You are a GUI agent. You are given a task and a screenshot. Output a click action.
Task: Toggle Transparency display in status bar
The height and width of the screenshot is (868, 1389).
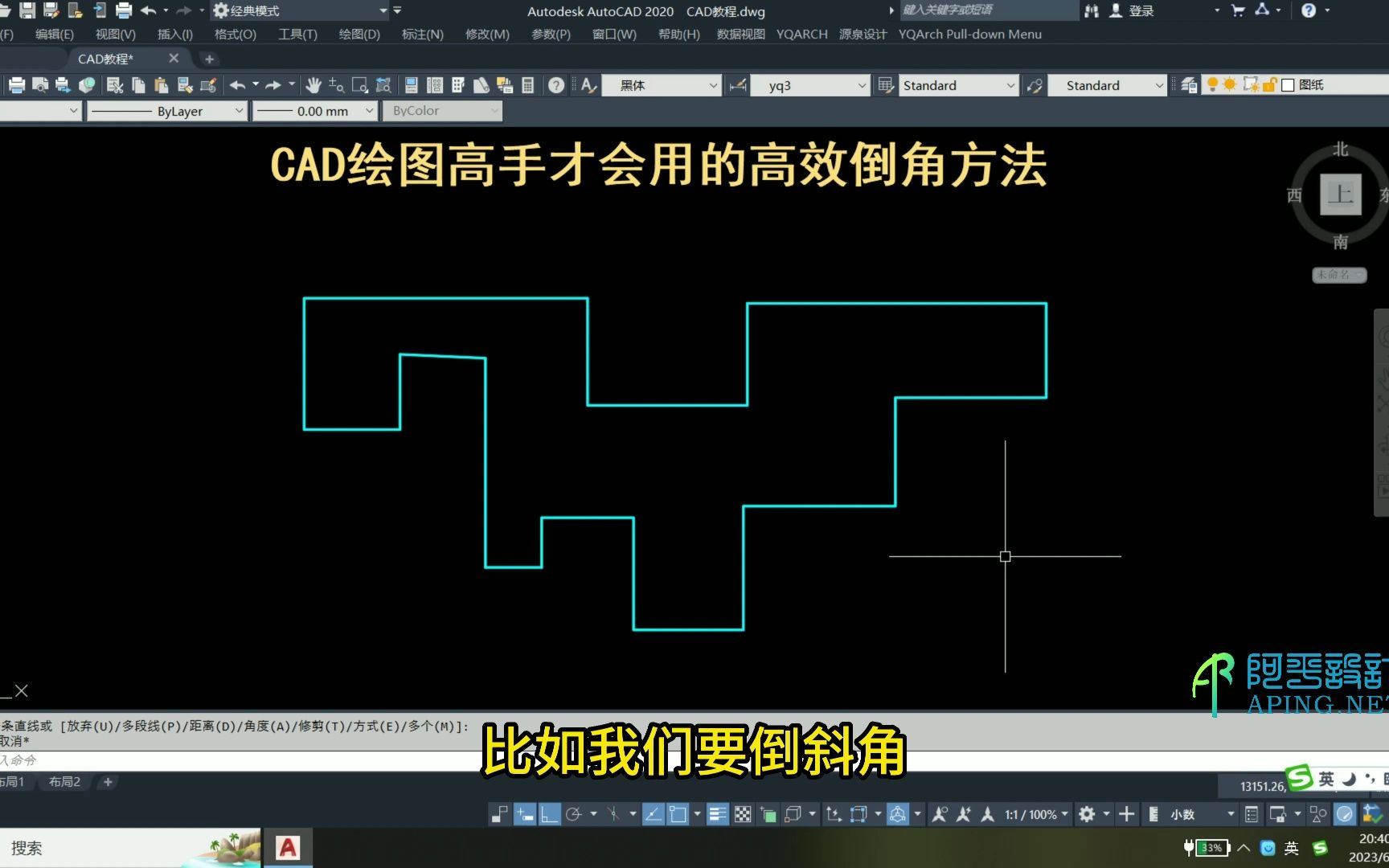pyautogui.click(x=743, y=814)
